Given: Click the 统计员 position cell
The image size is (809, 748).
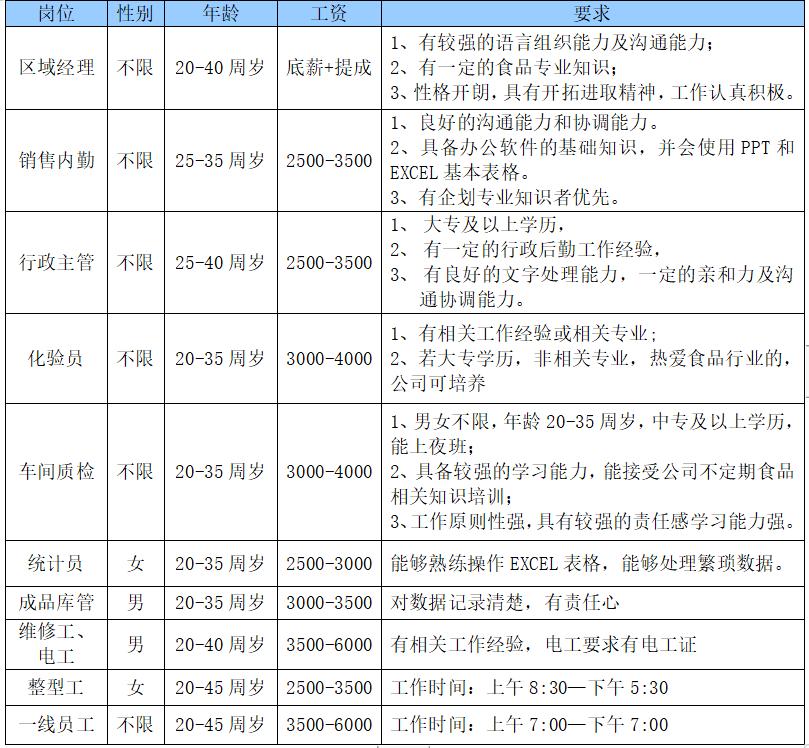Looking at the screenshot, I should 56,563.
